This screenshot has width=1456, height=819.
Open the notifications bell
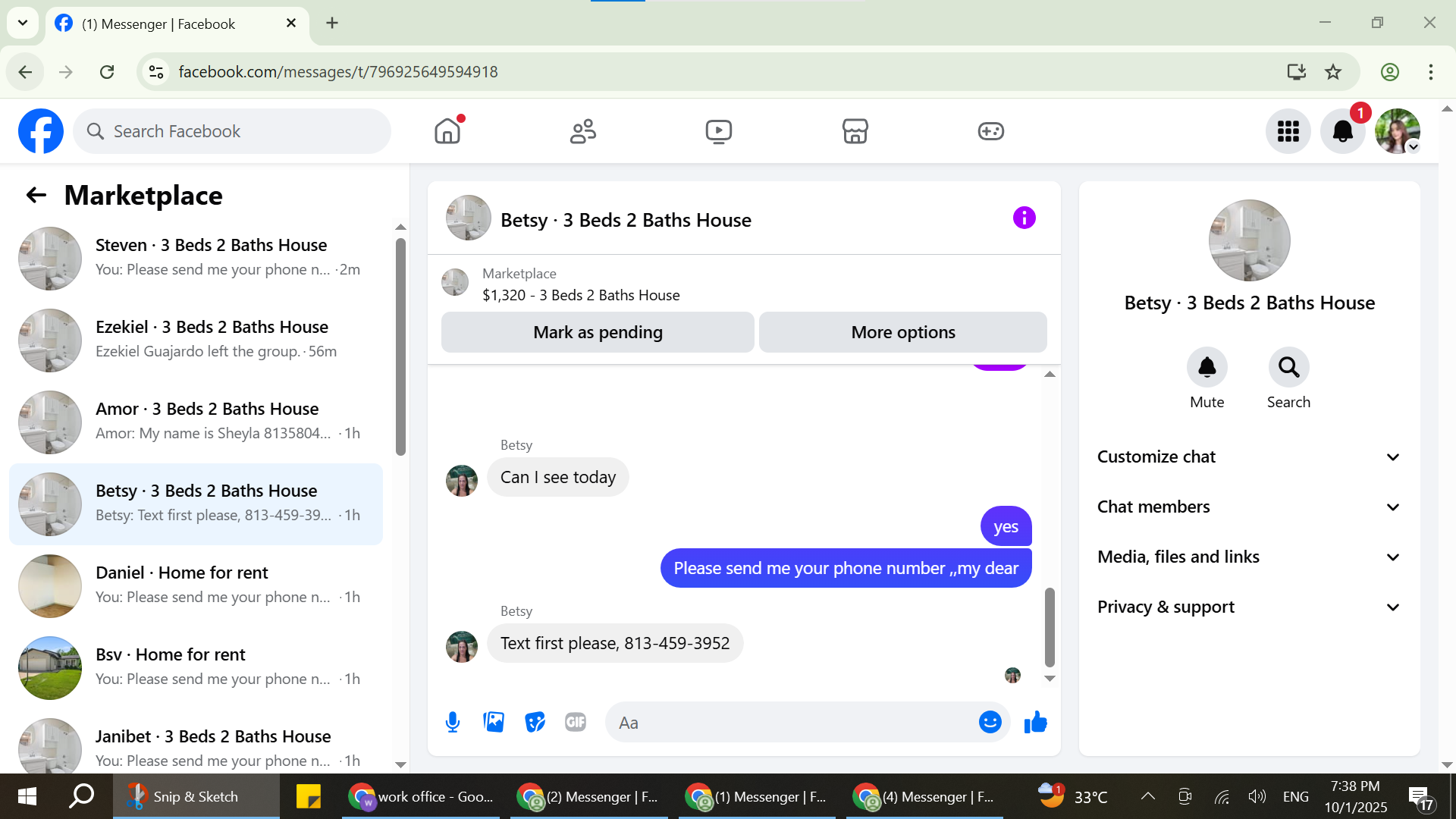point(1342,131)
